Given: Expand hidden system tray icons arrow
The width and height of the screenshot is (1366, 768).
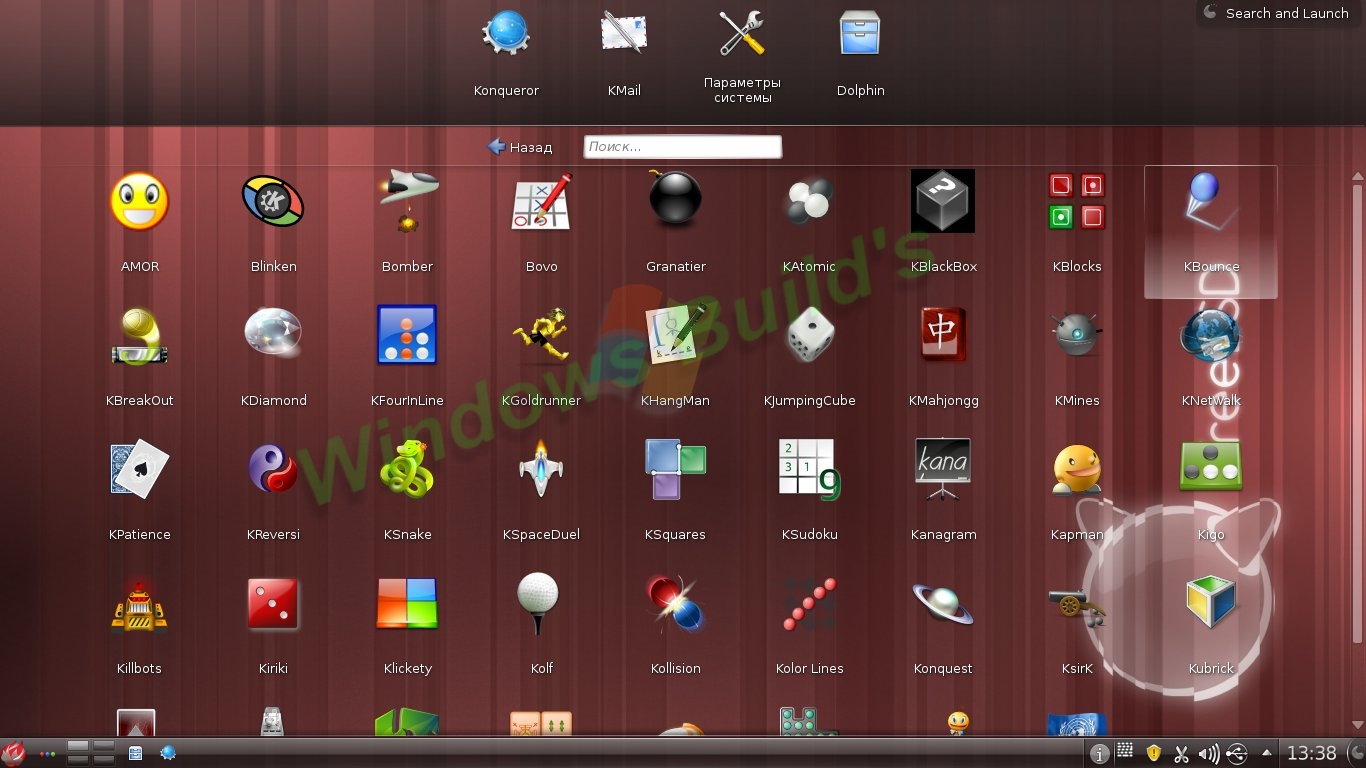Looking at the screenshot, I should (1267, 753).
